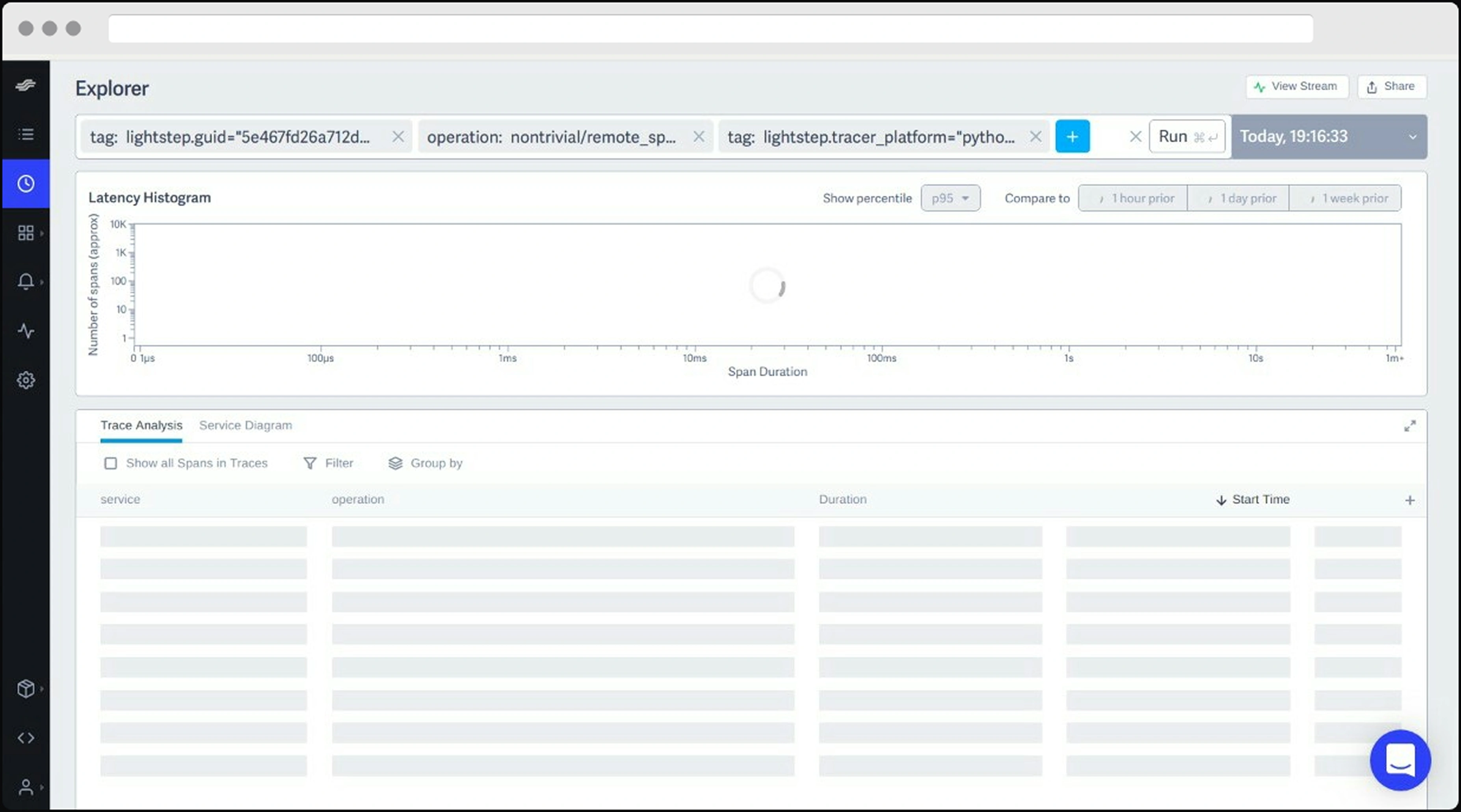
Task: Expand the Trace Analysis panel to fullscreen
Action: pos(1409,426)
